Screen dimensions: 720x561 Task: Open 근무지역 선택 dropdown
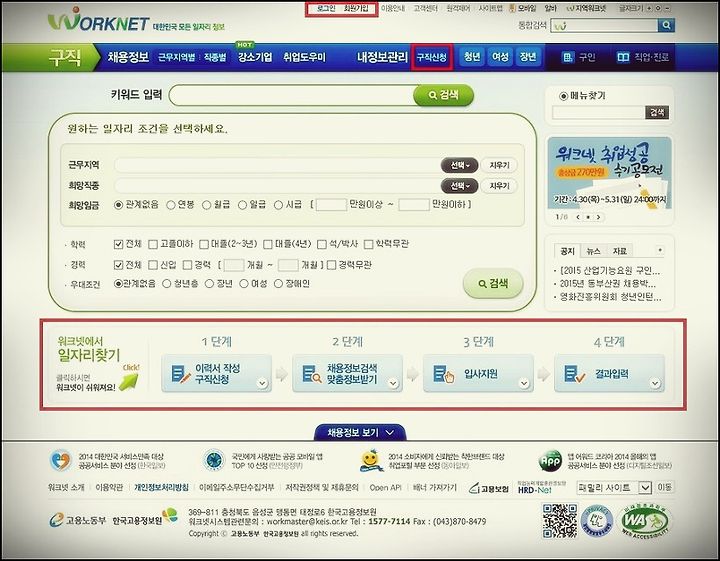point(459,165)
